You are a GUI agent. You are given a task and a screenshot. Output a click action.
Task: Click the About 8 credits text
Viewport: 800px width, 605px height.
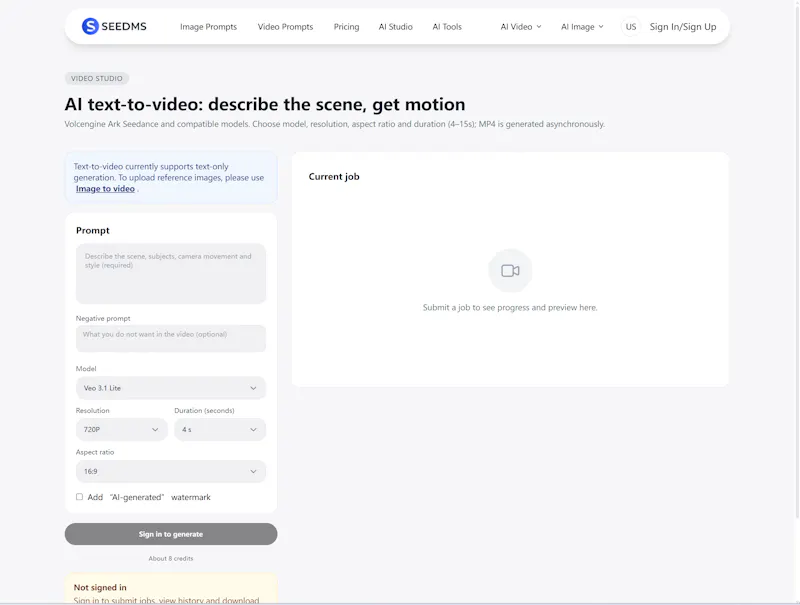(x=171, y=559)
